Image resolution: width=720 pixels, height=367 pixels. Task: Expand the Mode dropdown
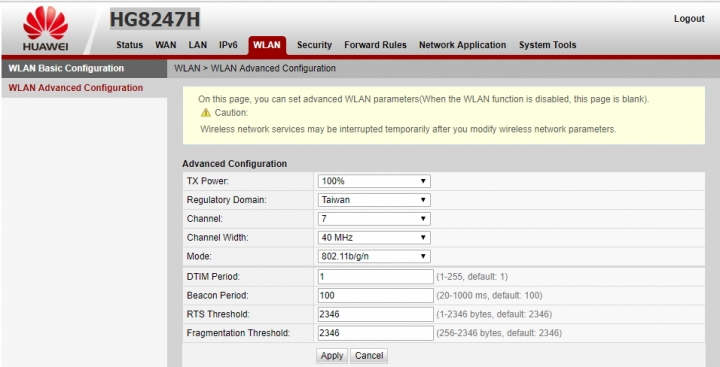pyautogui.click(x=374, y=256)
